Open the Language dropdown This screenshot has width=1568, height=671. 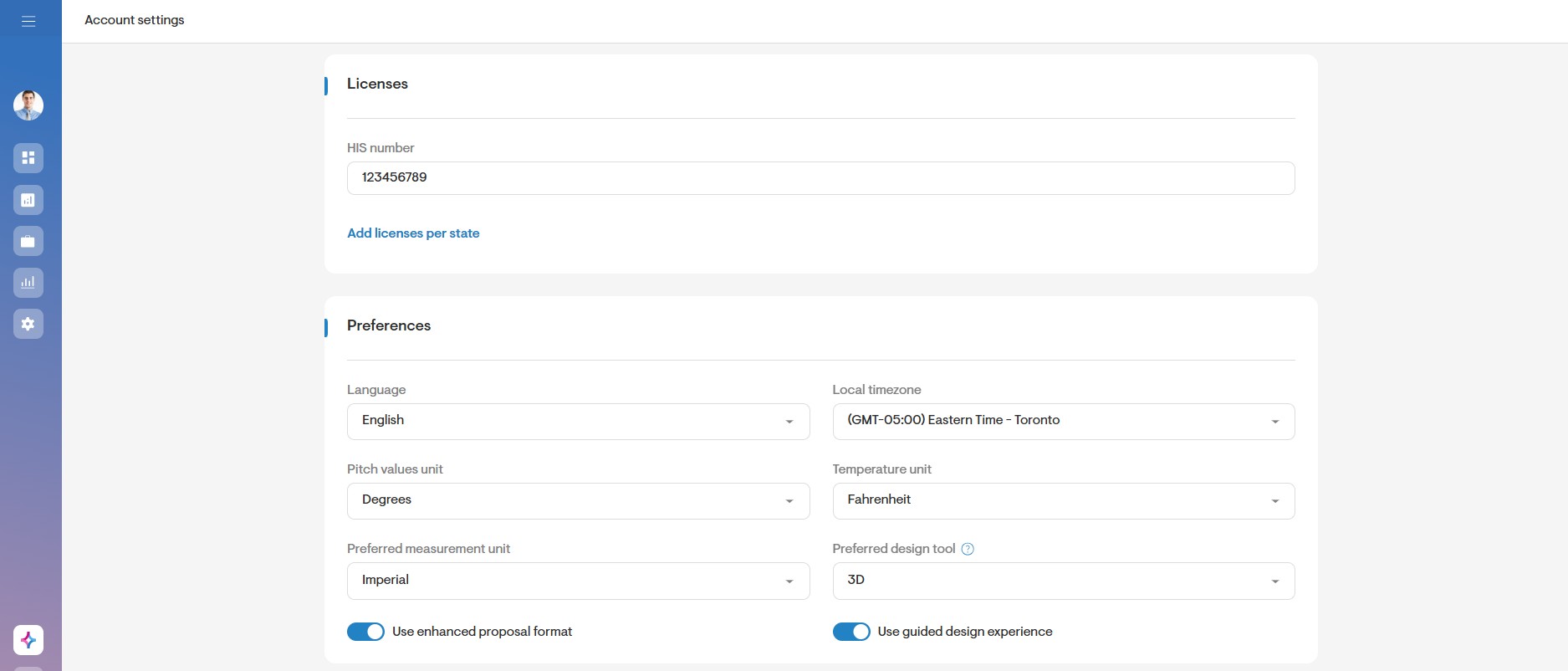click(578, 422)
